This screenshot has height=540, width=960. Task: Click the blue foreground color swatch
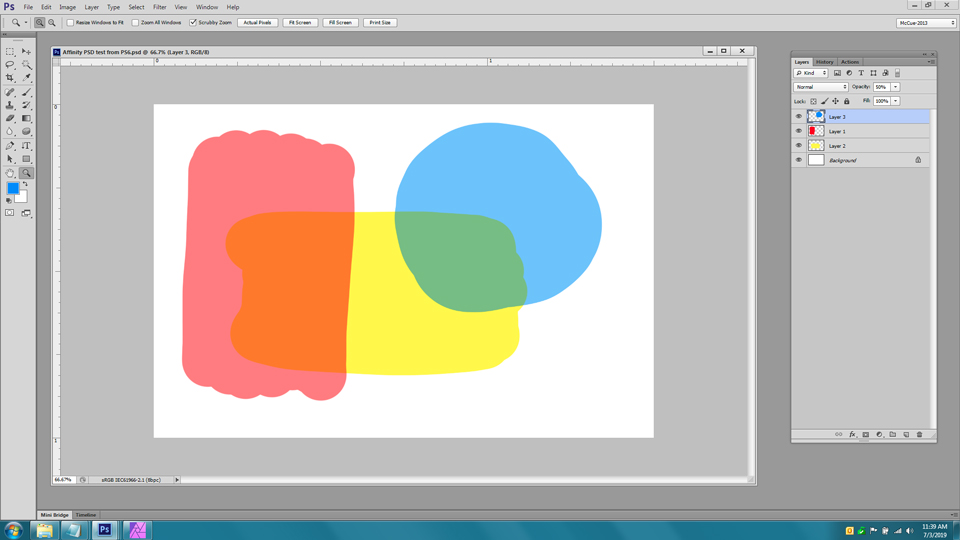click(x=13, y=189)
